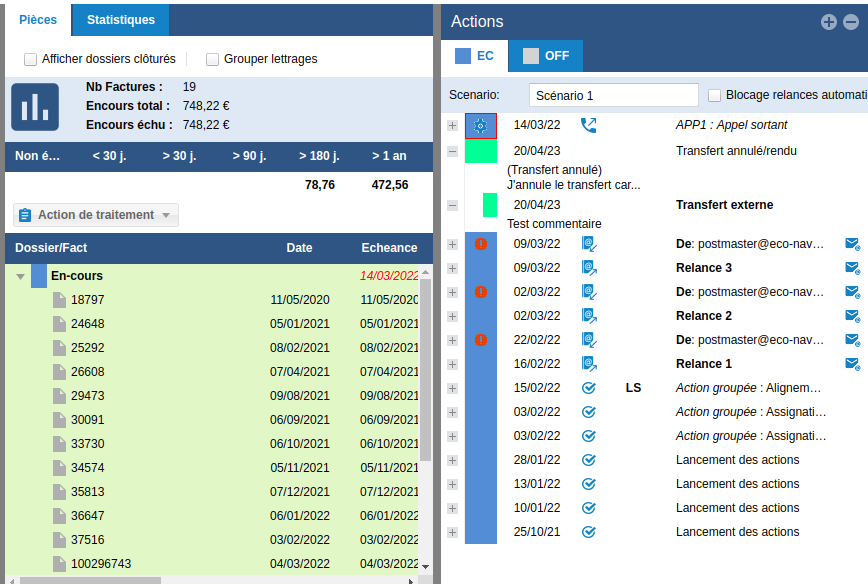Click the checkmark icon for 15/02/22 action
The width and height of the screenshot is (868, 584).
[589, 387]
